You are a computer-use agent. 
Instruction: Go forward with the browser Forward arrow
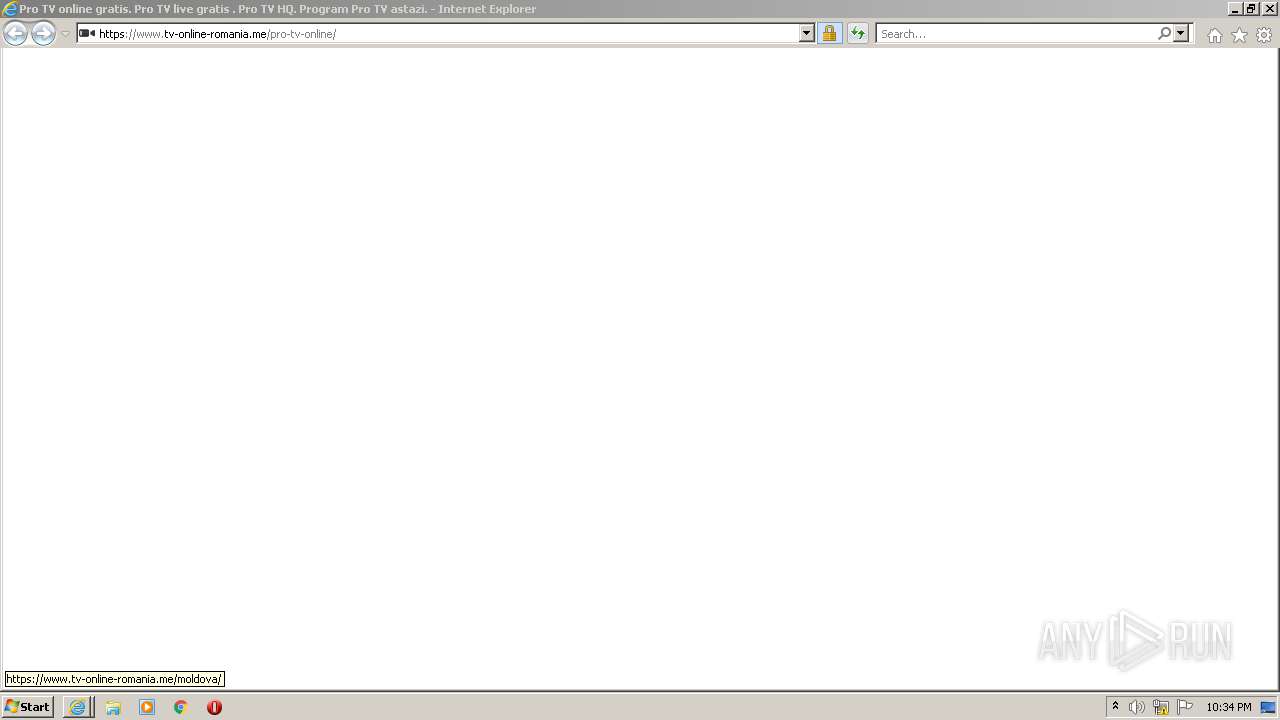[x=43, y=34]
